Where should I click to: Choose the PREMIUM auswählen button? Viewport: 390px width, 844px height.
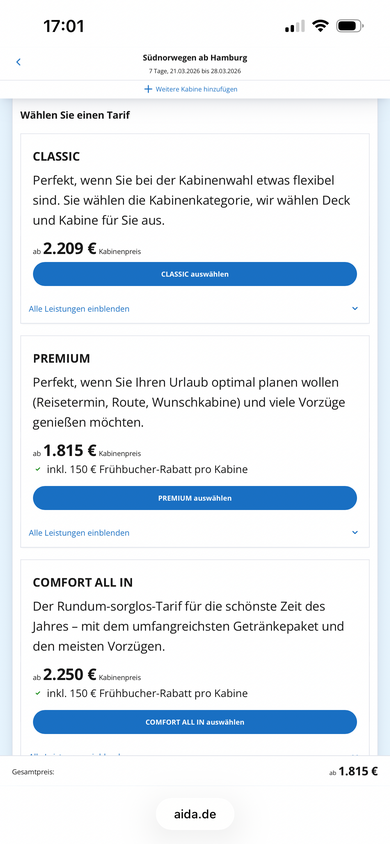pos(195,498)
